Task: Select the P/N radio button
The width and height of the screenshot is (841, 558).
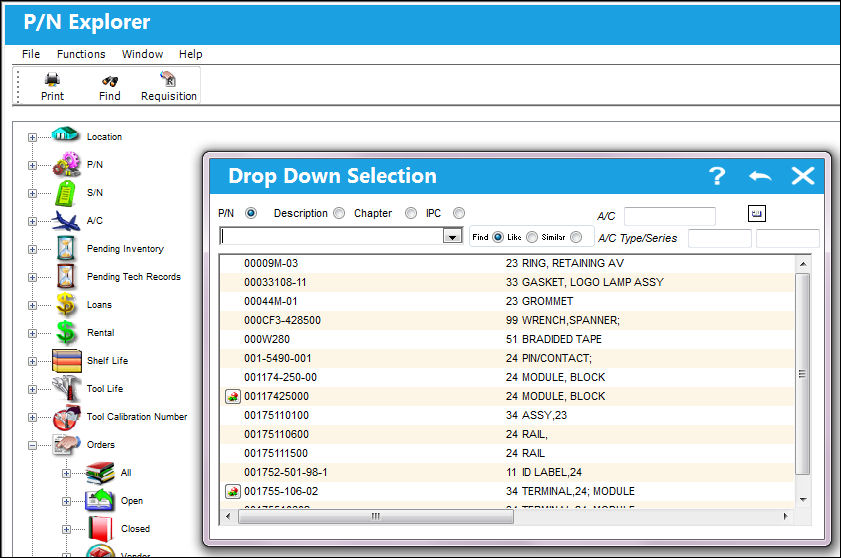Action: tap(250, 213)
